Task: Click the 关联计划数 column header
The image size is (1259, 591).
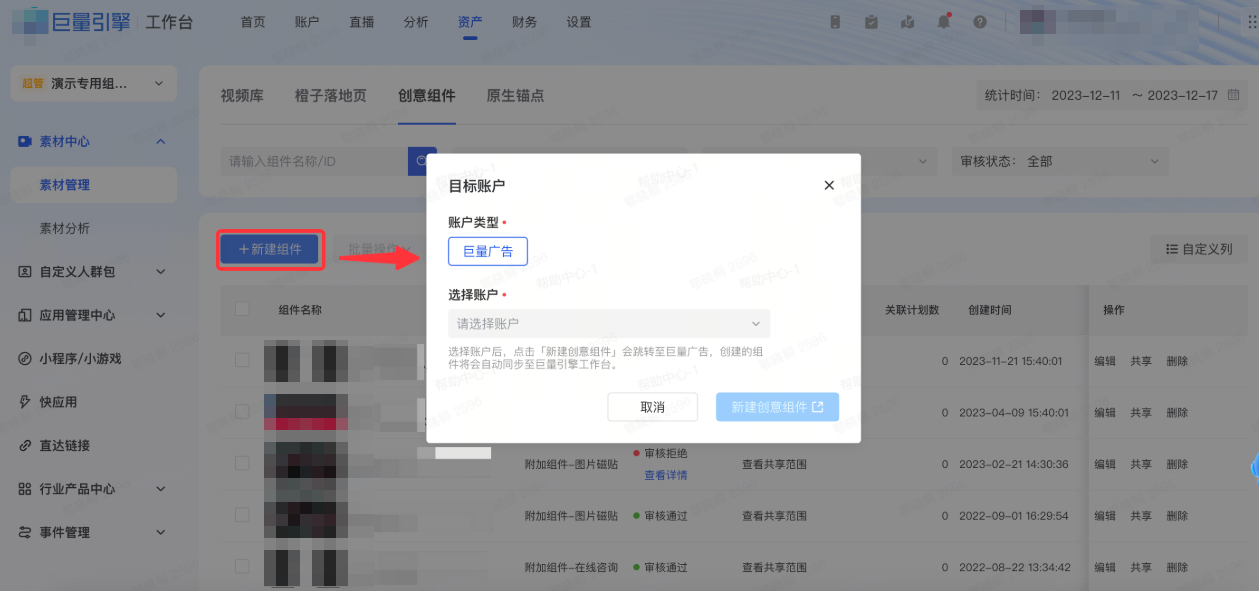Action: click(x=912, y=310)
